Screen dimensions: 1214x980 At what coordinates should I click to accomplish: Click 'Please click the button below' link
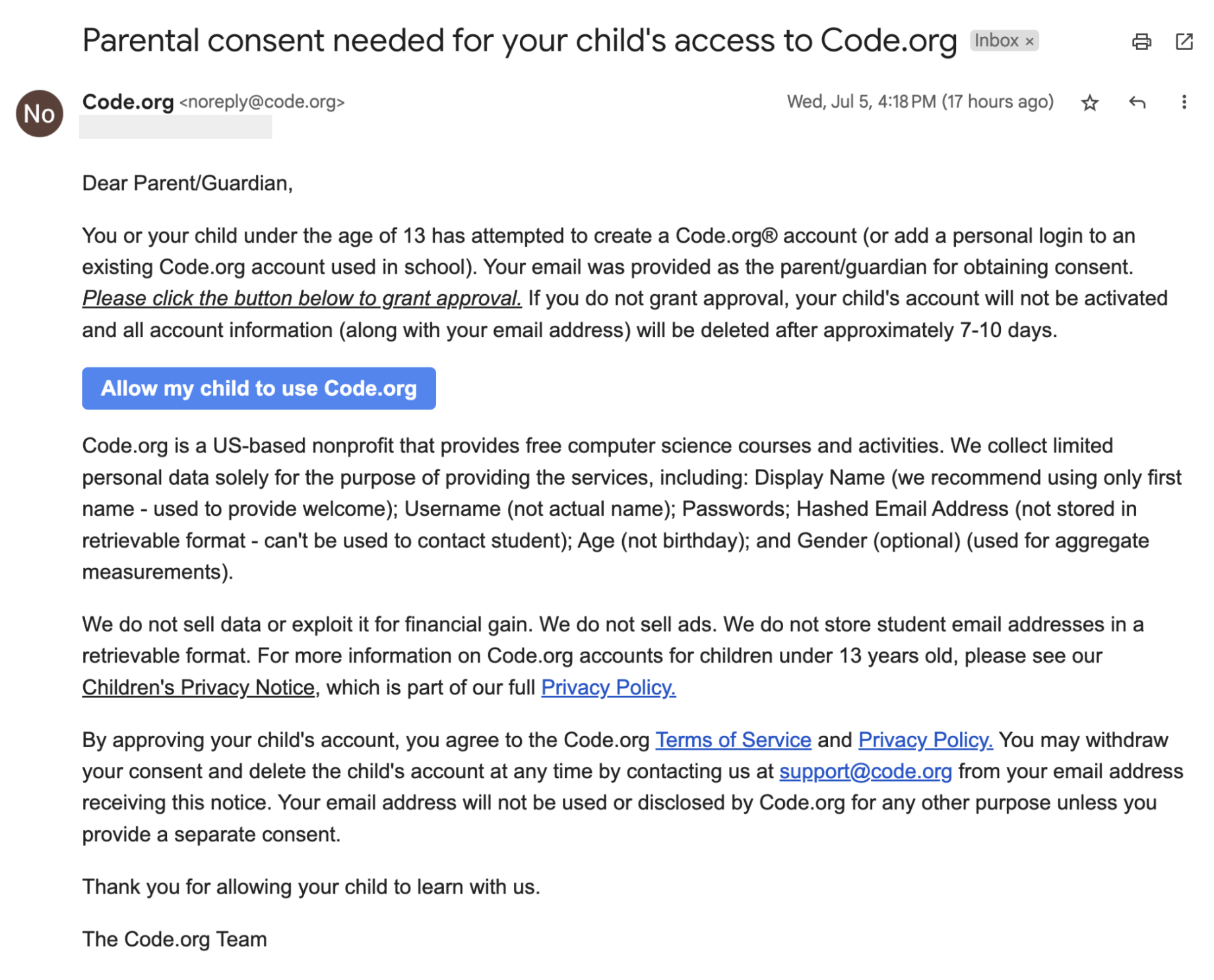point(302,298)
